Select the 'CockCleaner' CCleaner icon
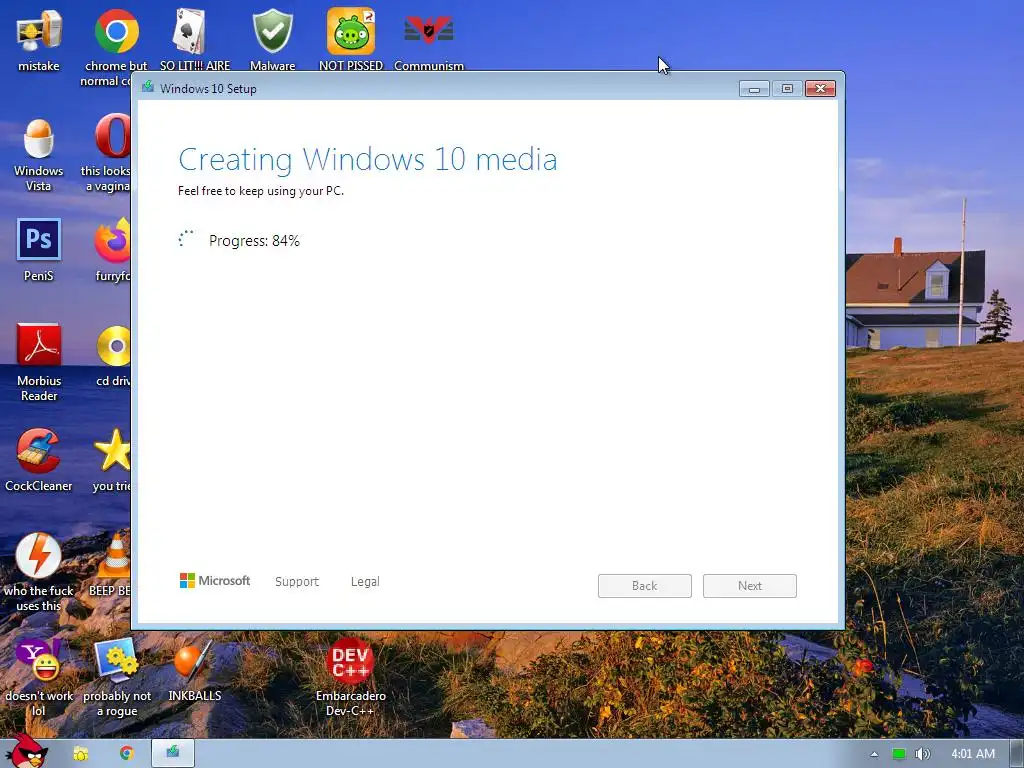1024x768 pixels. 39,451
